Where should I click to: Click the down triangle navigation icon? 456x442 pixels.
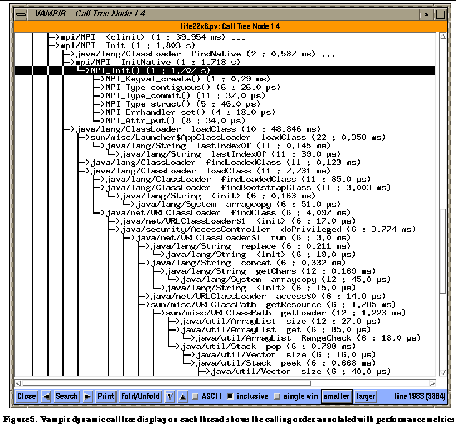pyautogui.click(x=170, y=396)
